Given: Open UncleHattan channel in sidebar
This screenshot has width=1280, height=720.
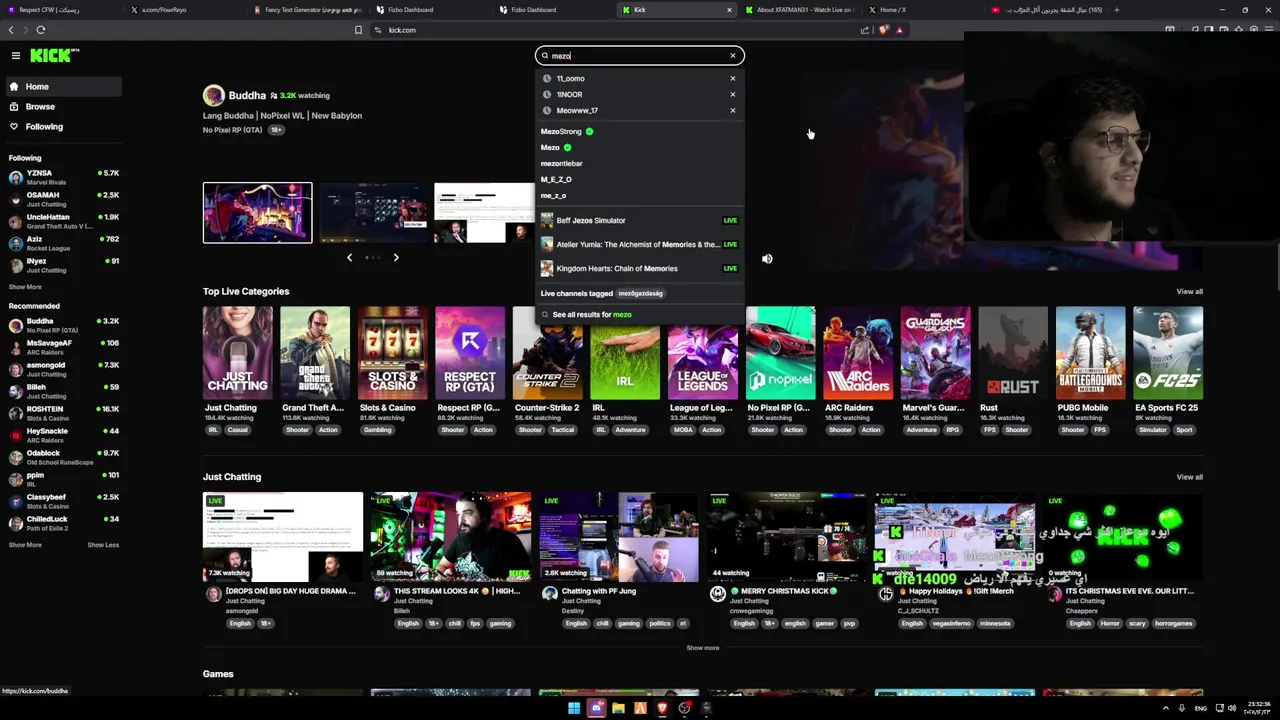Looking at the screenshot, I should coord(62,221).
